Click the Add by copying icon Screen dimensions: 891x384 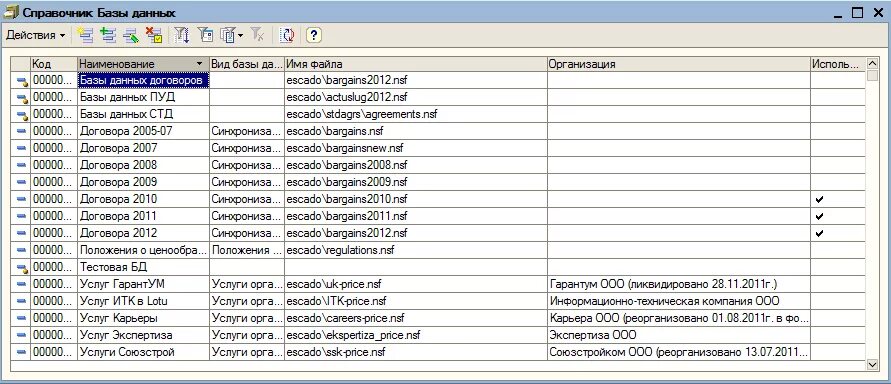pyautogui.click(x=108, y=35)
